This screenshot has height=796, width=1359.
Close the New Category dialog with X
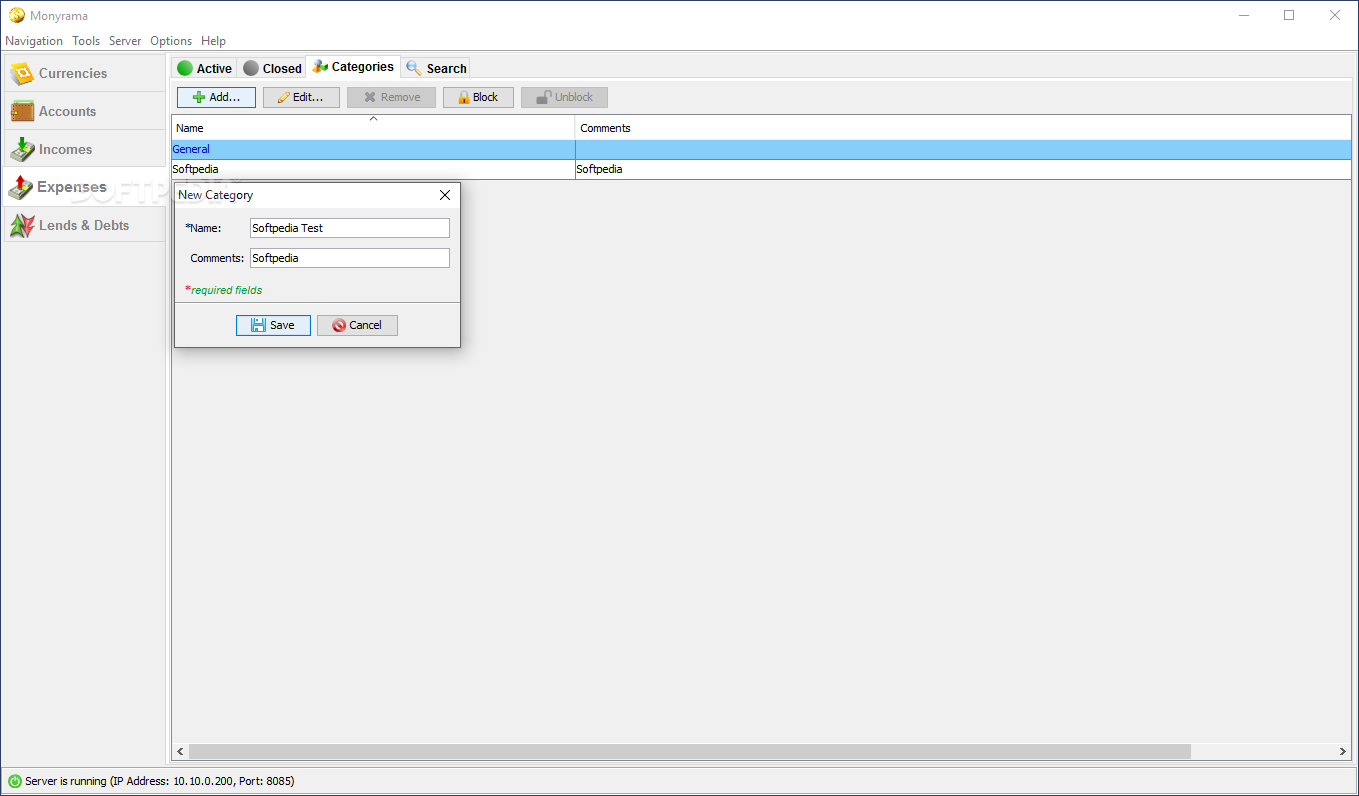(445, 195)
